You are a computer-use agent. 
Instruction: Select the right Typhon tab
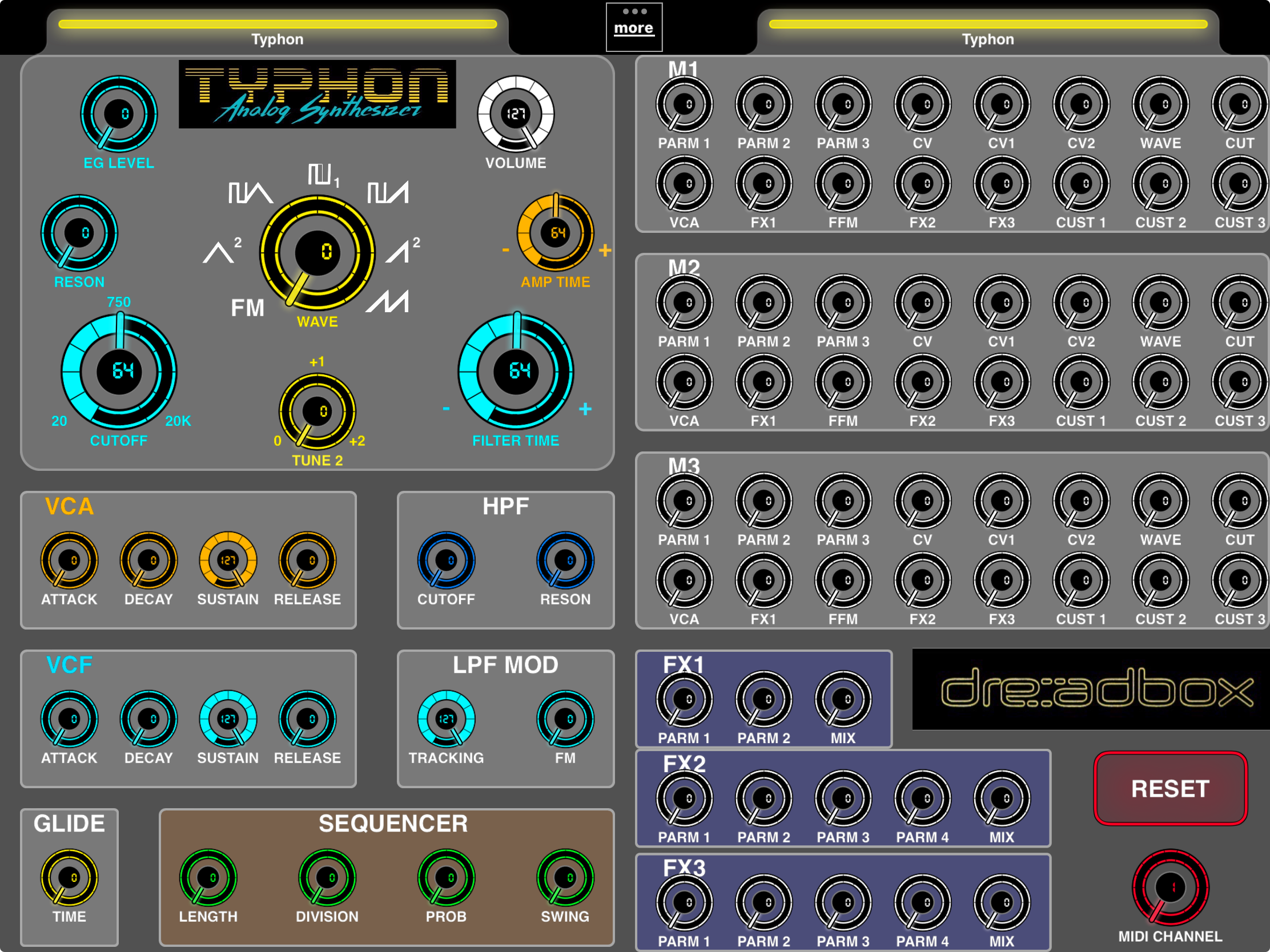[988, 31]
